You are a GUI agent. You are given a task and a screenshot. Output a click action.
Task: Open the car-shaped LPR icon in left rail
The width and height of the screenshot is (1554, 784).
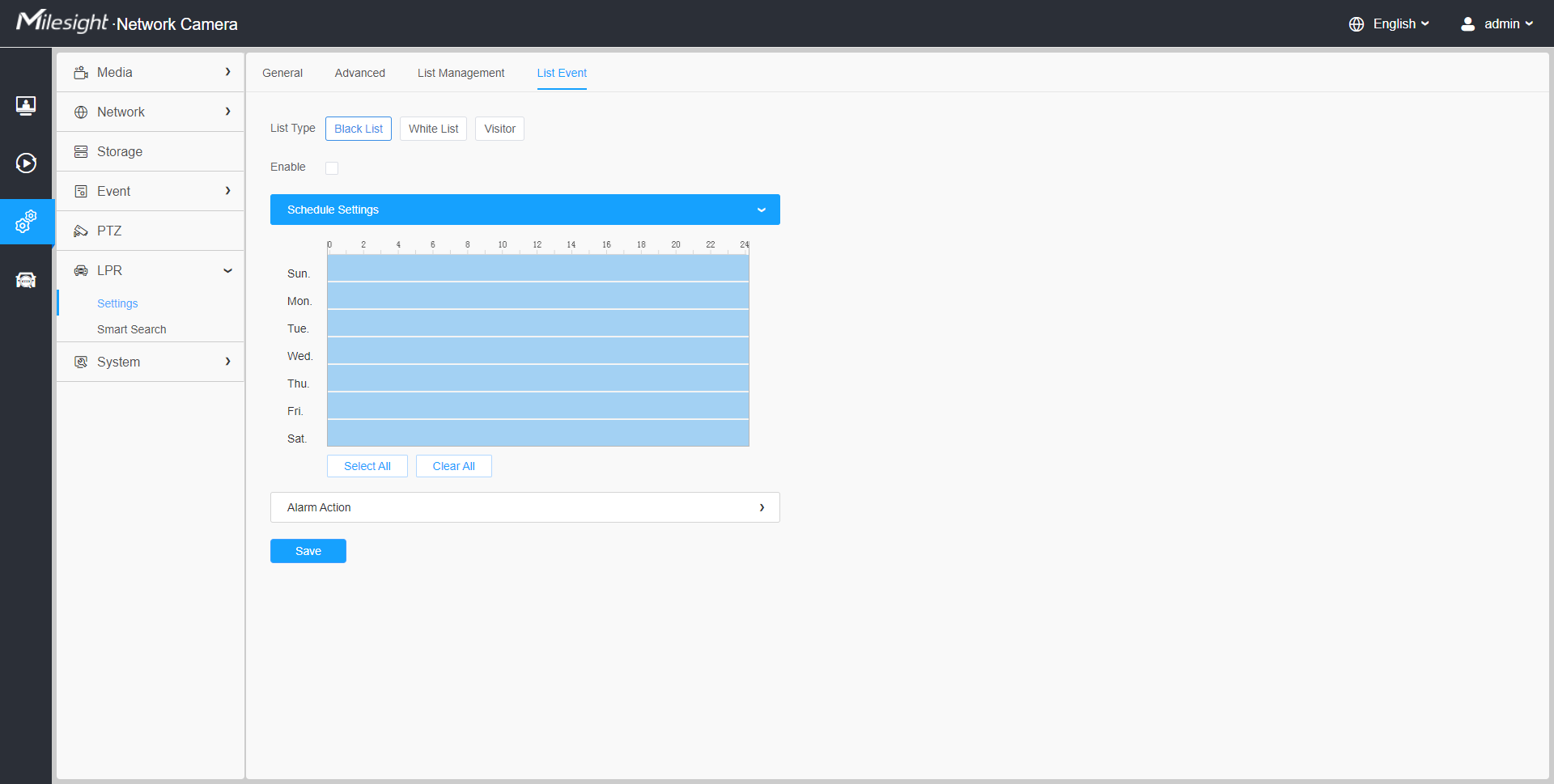pyautogui.click(x=26, y=280)
